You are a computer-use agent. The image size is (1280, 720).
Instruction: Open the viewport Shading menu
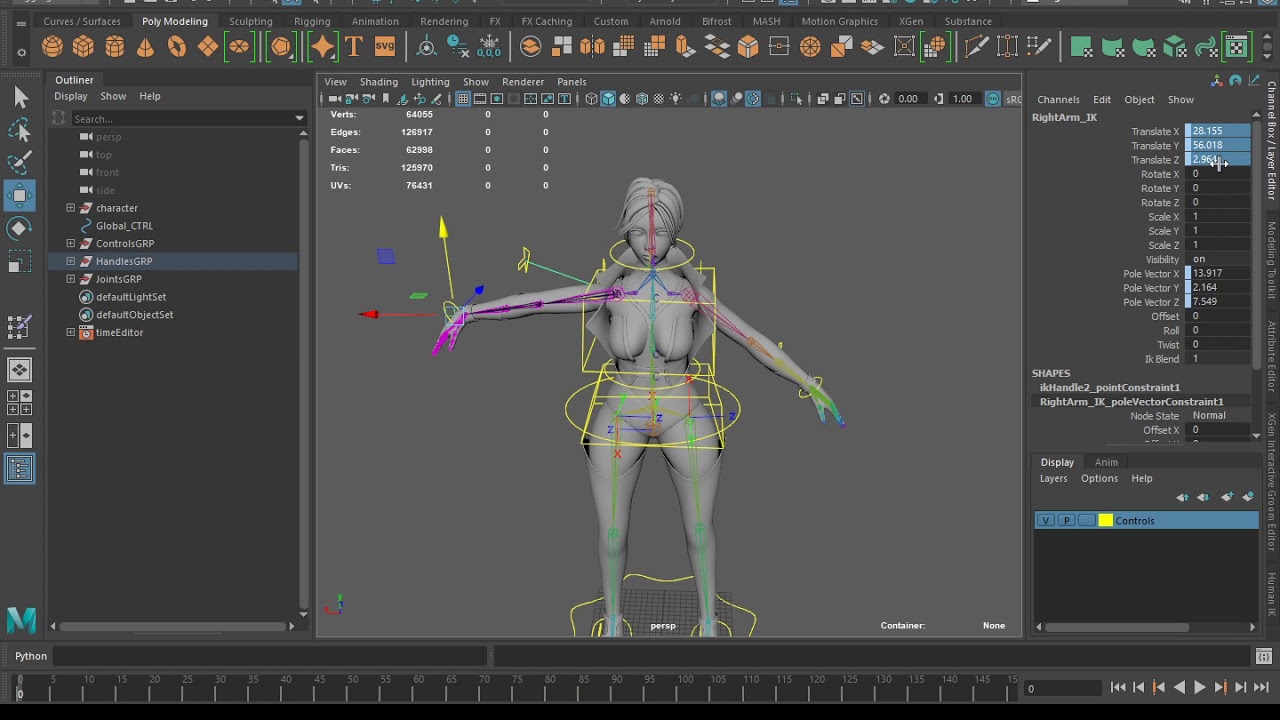coord(378,82)
